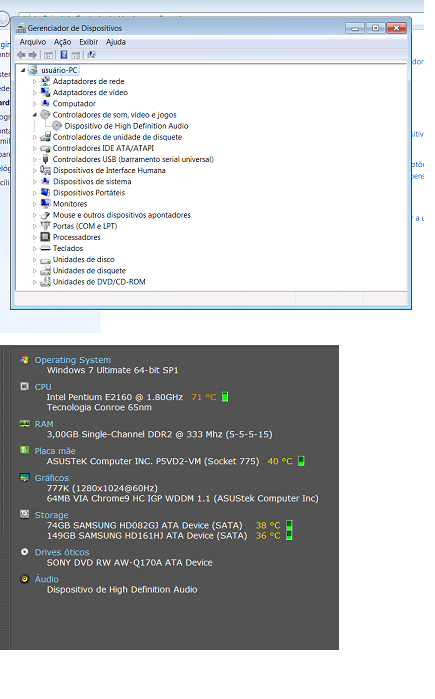Open the Ajuda menu
This screenshot has height=699, width=435.
(x=115, y=42)
